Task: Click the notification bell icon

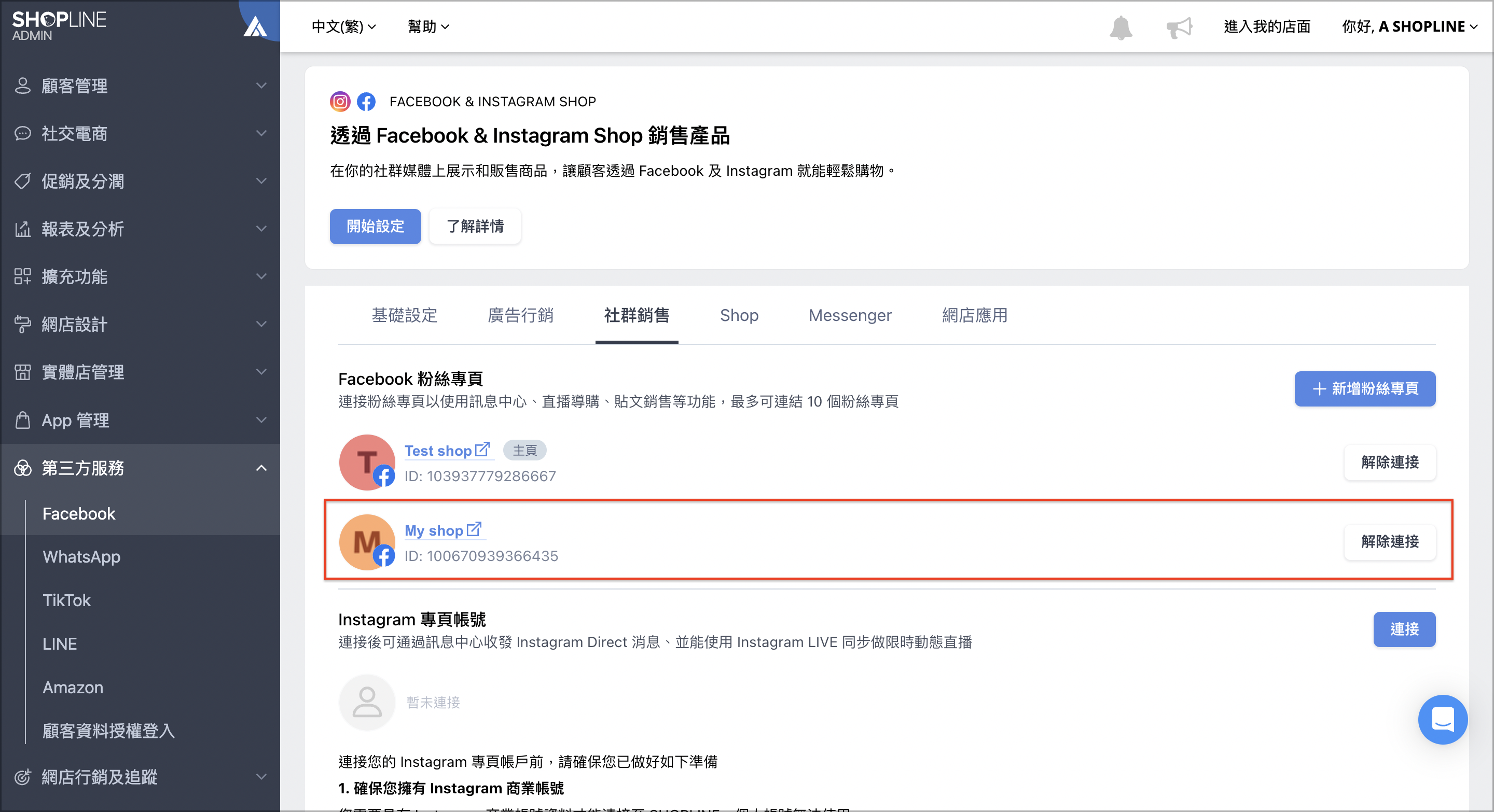Action: (x=1120, y=27)
